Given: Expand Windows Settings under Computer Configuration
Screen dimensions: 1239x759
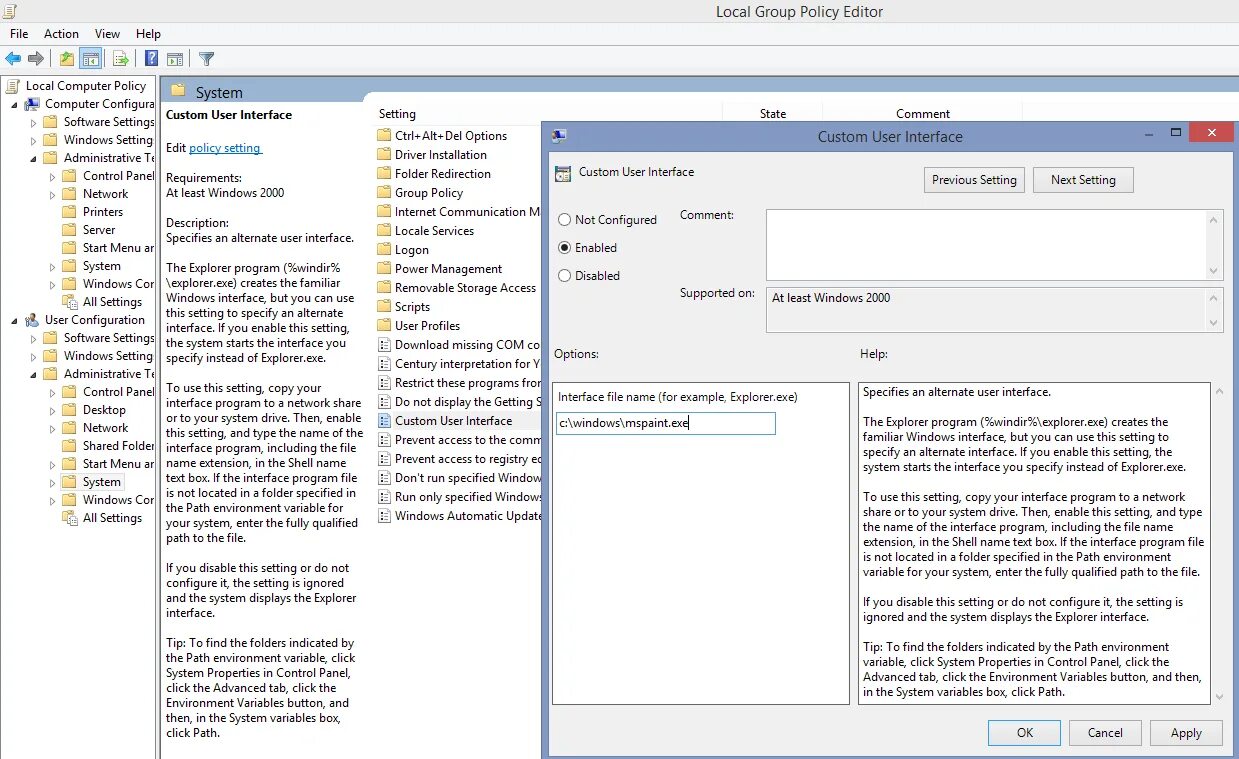Looking at the screenshot, I should pyautogui.click(x=34, y=140).
